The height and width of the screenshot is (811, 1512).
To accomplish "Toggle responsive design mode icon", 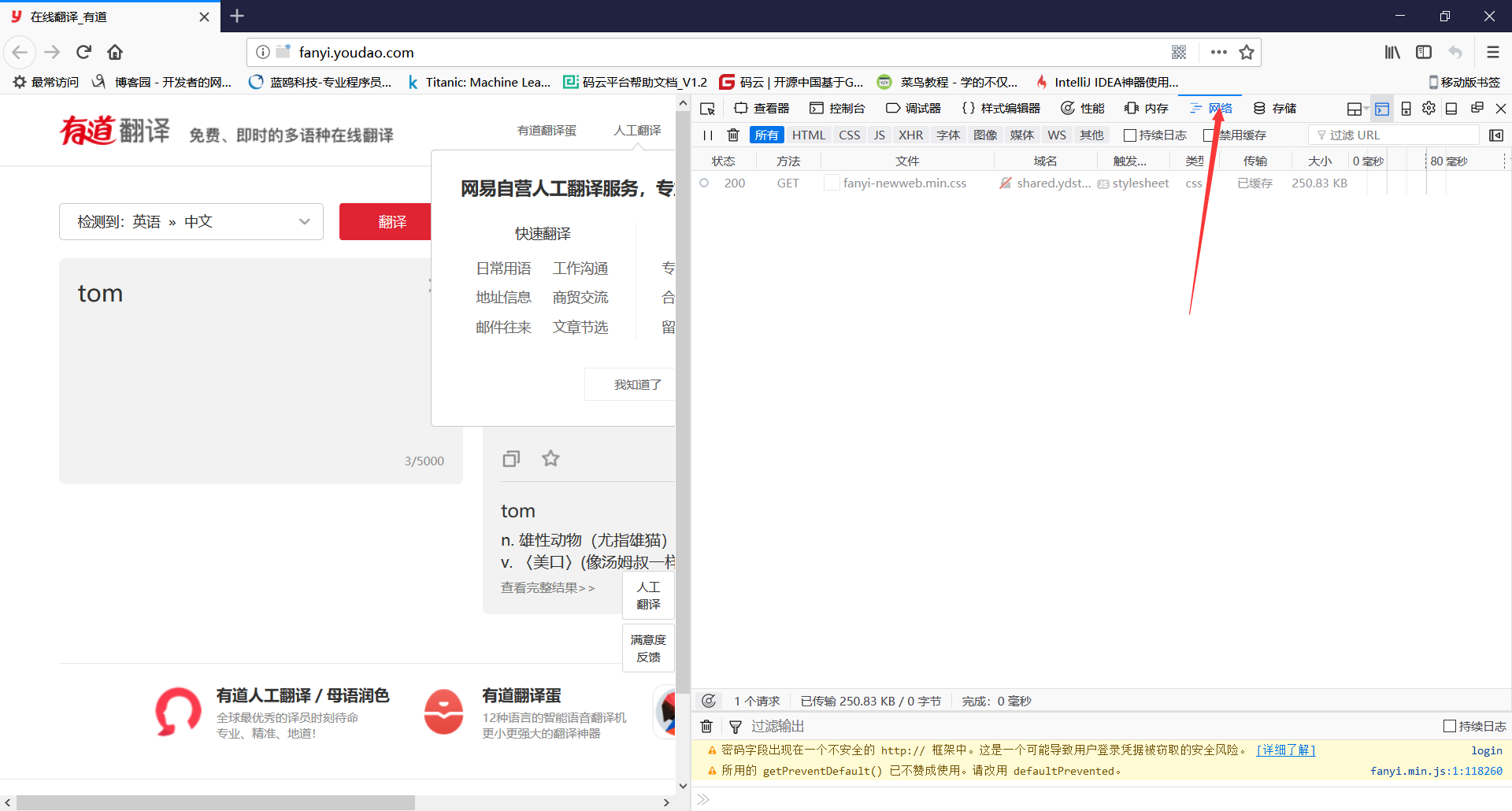I will (1406, 109).
